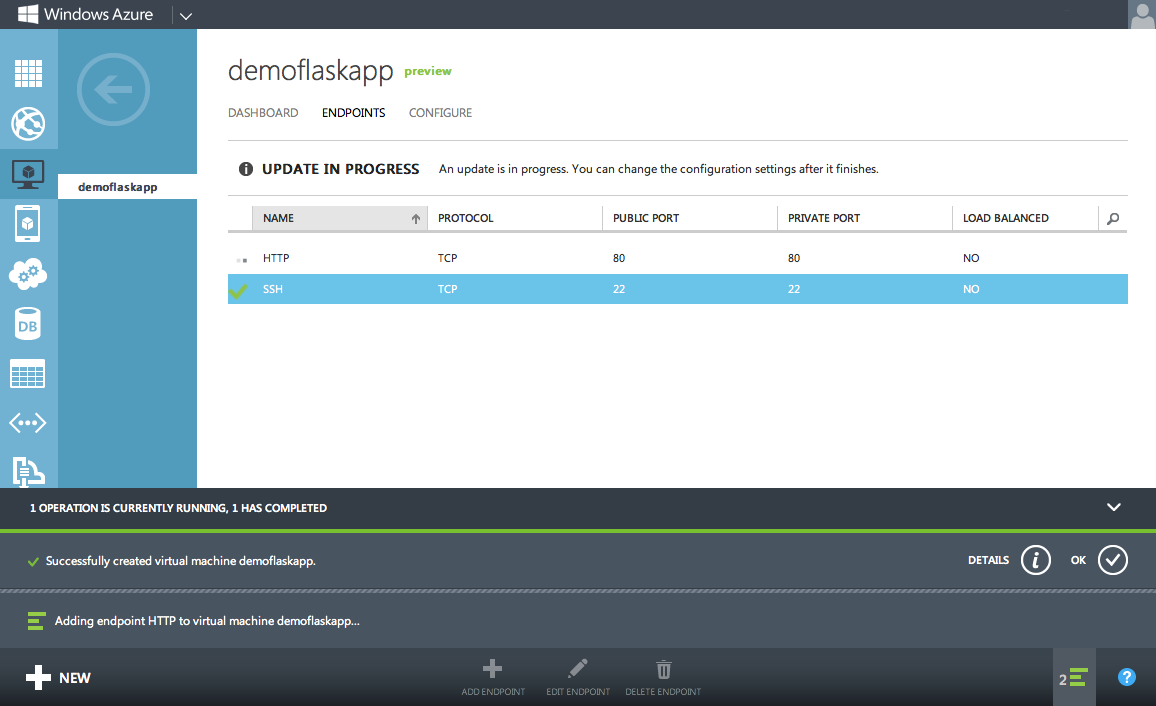This screenshot has width=1156, height=706.
Task: Open the help question mark icon
Action: 1127,677
